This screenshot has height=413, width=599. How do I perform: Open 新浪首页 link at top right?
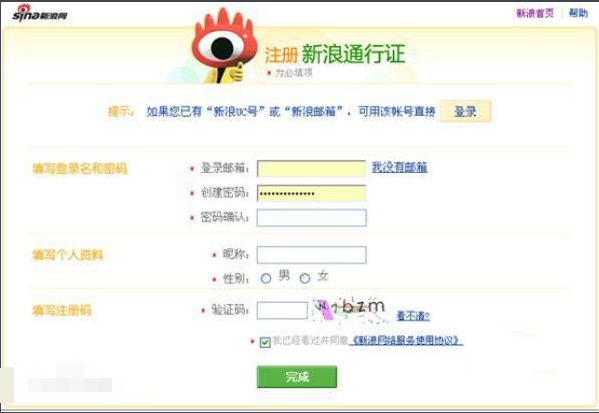pos(535,13)
